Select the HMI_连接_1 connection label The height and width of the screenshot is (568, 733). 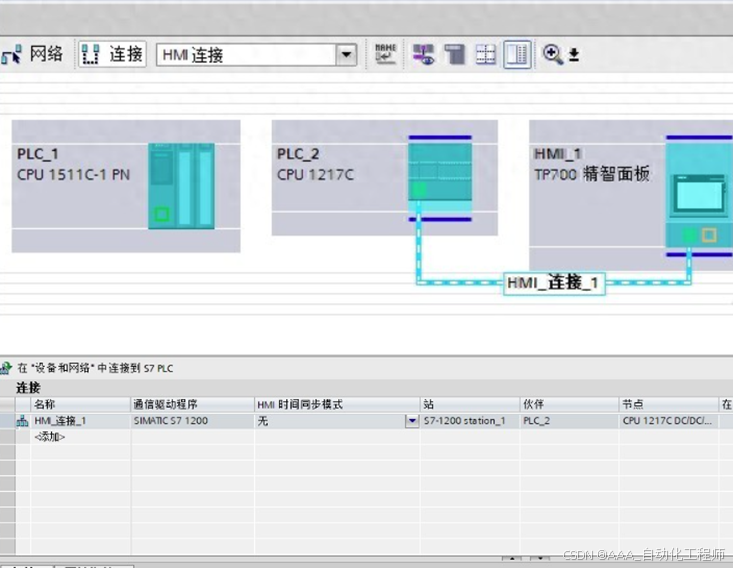point(554,283)
